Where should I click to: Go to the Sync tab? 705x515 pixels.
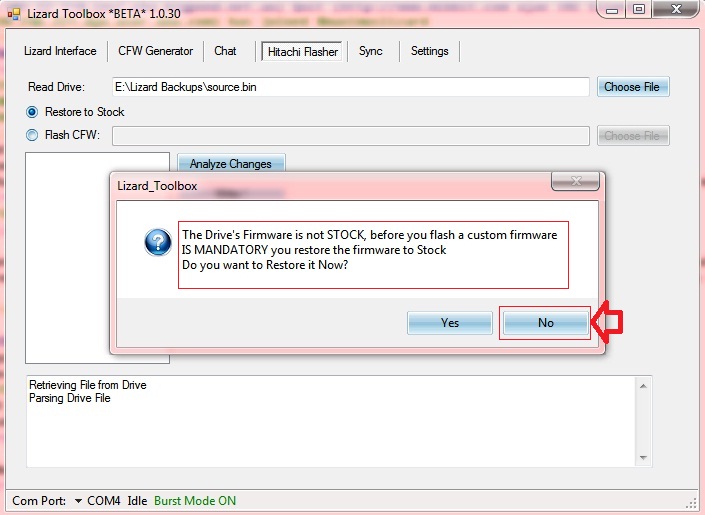click(370, 51)
